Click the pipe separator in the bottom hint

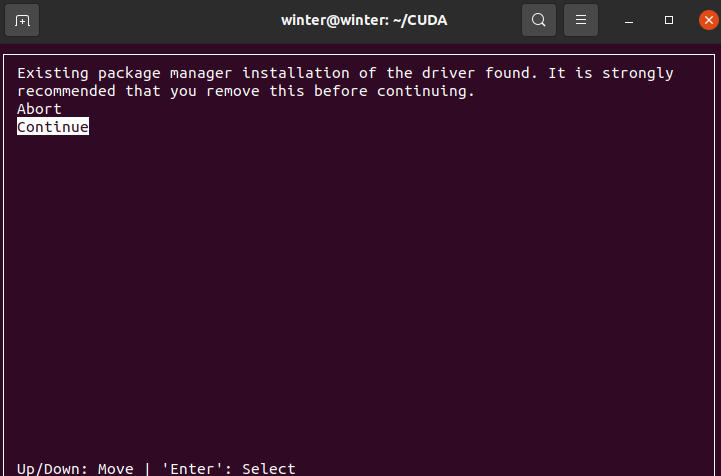147,469
